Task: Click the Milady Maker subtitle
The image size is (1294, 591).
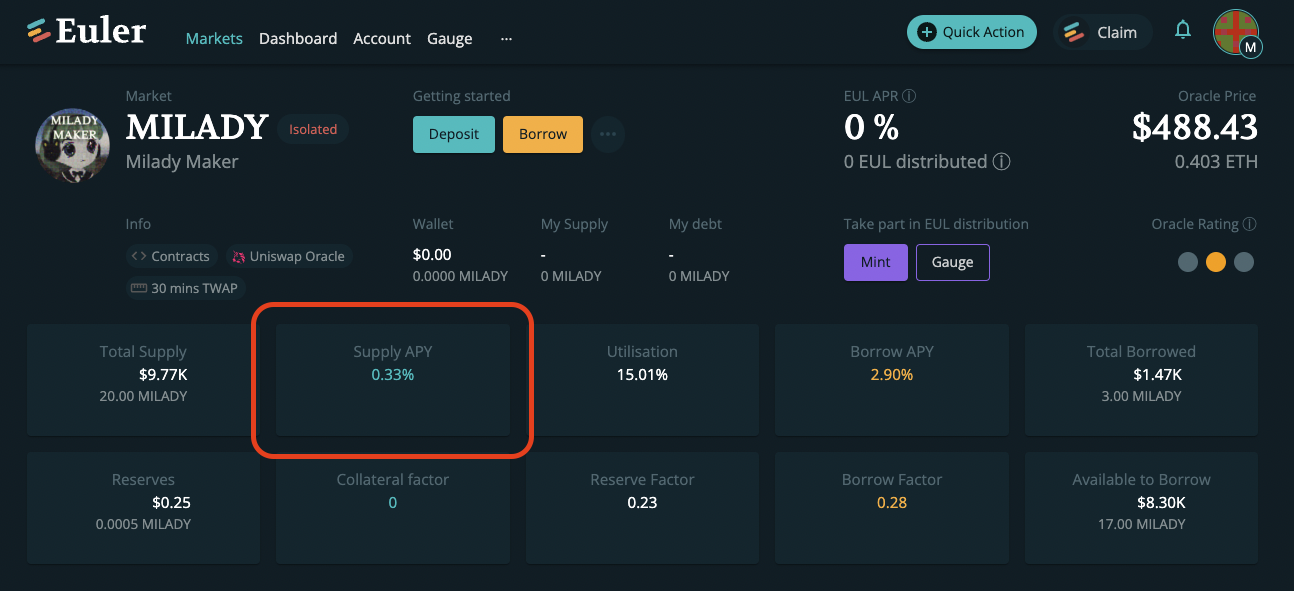Action: coord(182,161)
